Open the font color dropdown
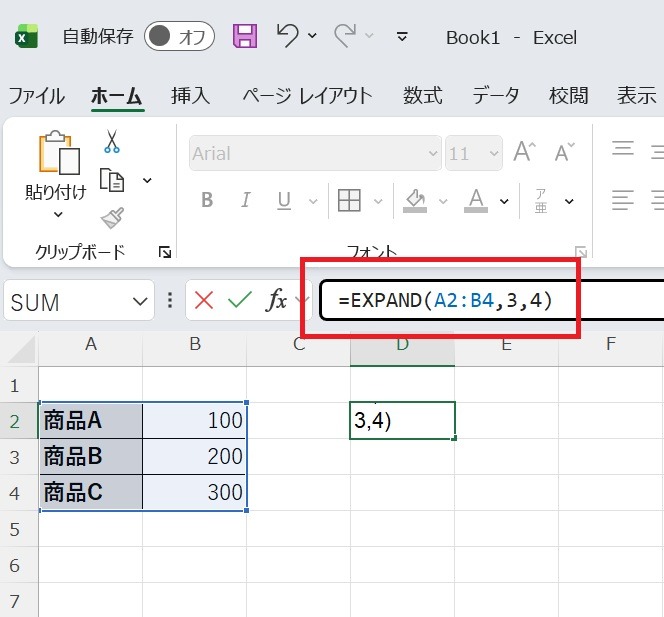 (504, 201)
